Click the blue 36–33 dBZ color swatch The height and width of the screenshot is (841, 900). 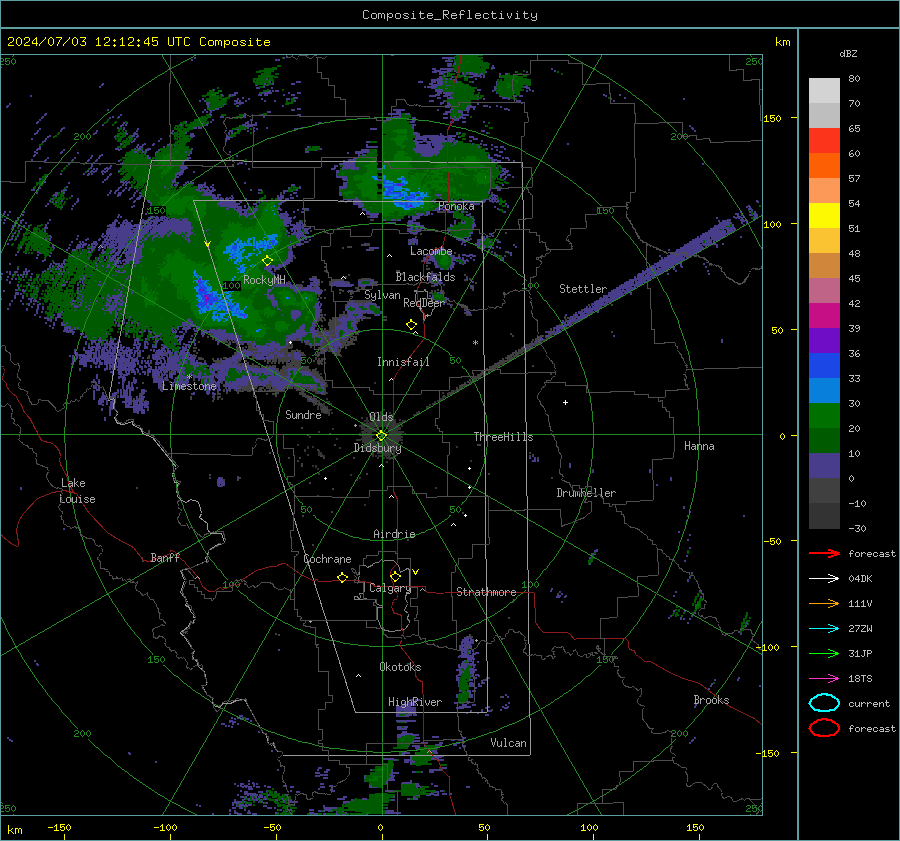824,366
